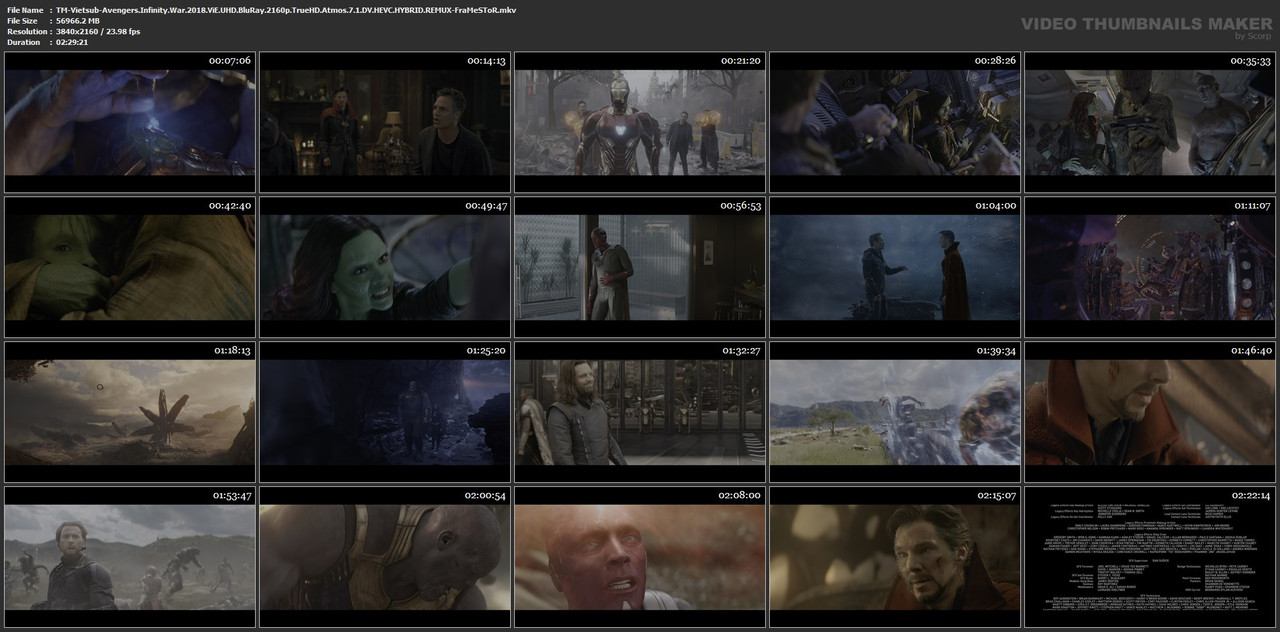Click the 01:53:47 timestamp text

coord(230,496)
